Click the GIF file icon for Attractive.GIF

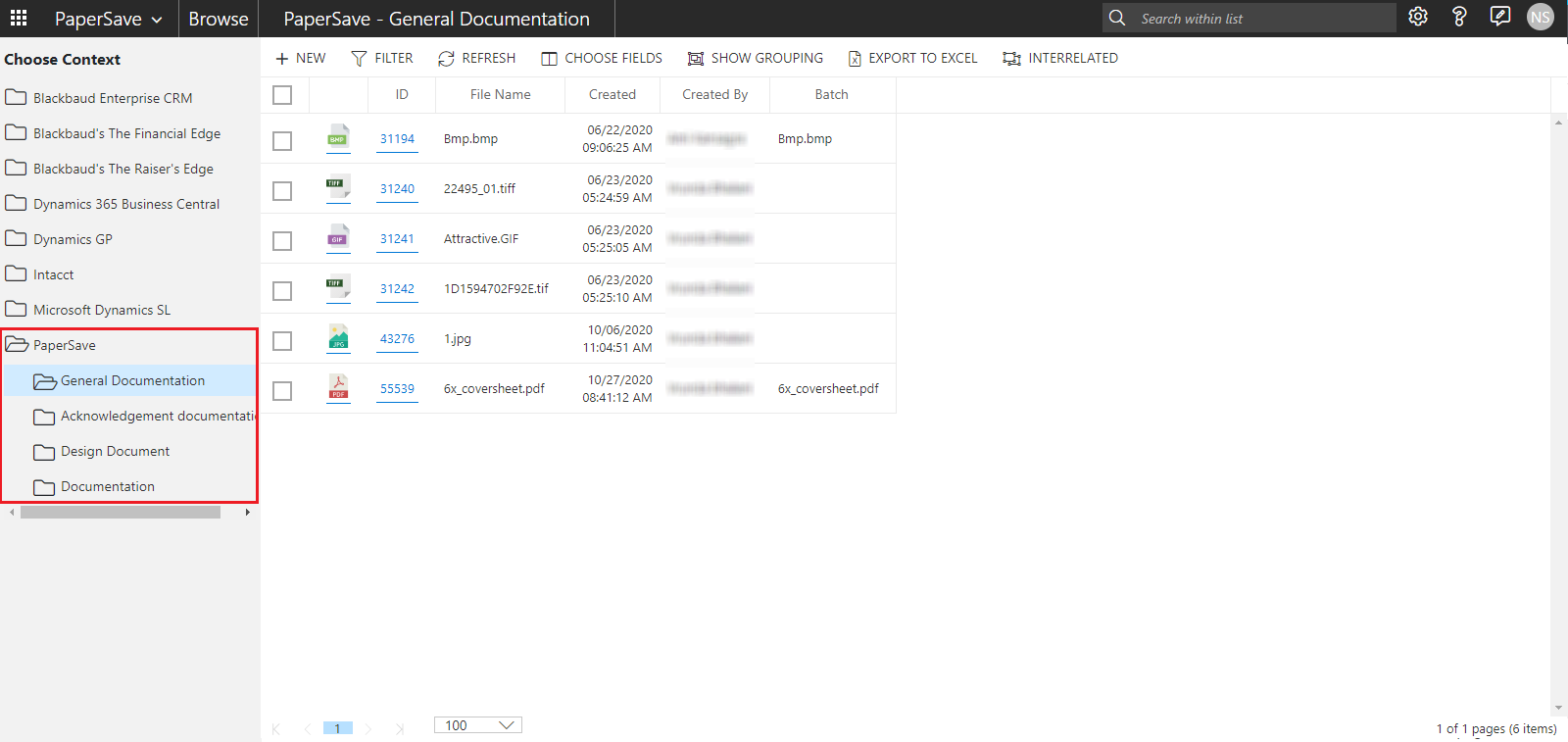[x=338, y=238]
